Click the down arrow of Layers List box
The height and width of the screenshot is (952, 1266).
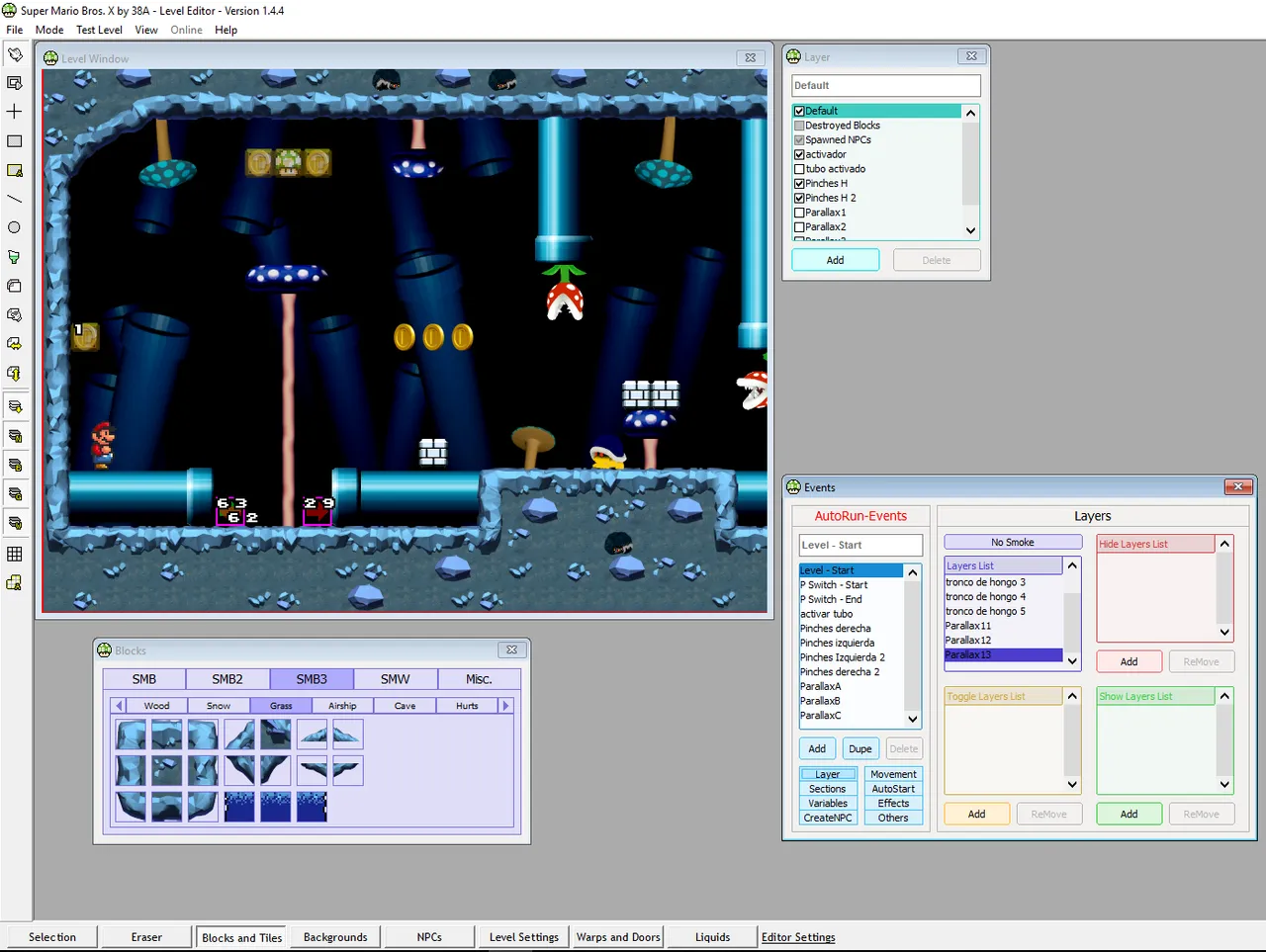coord(1072,660)
